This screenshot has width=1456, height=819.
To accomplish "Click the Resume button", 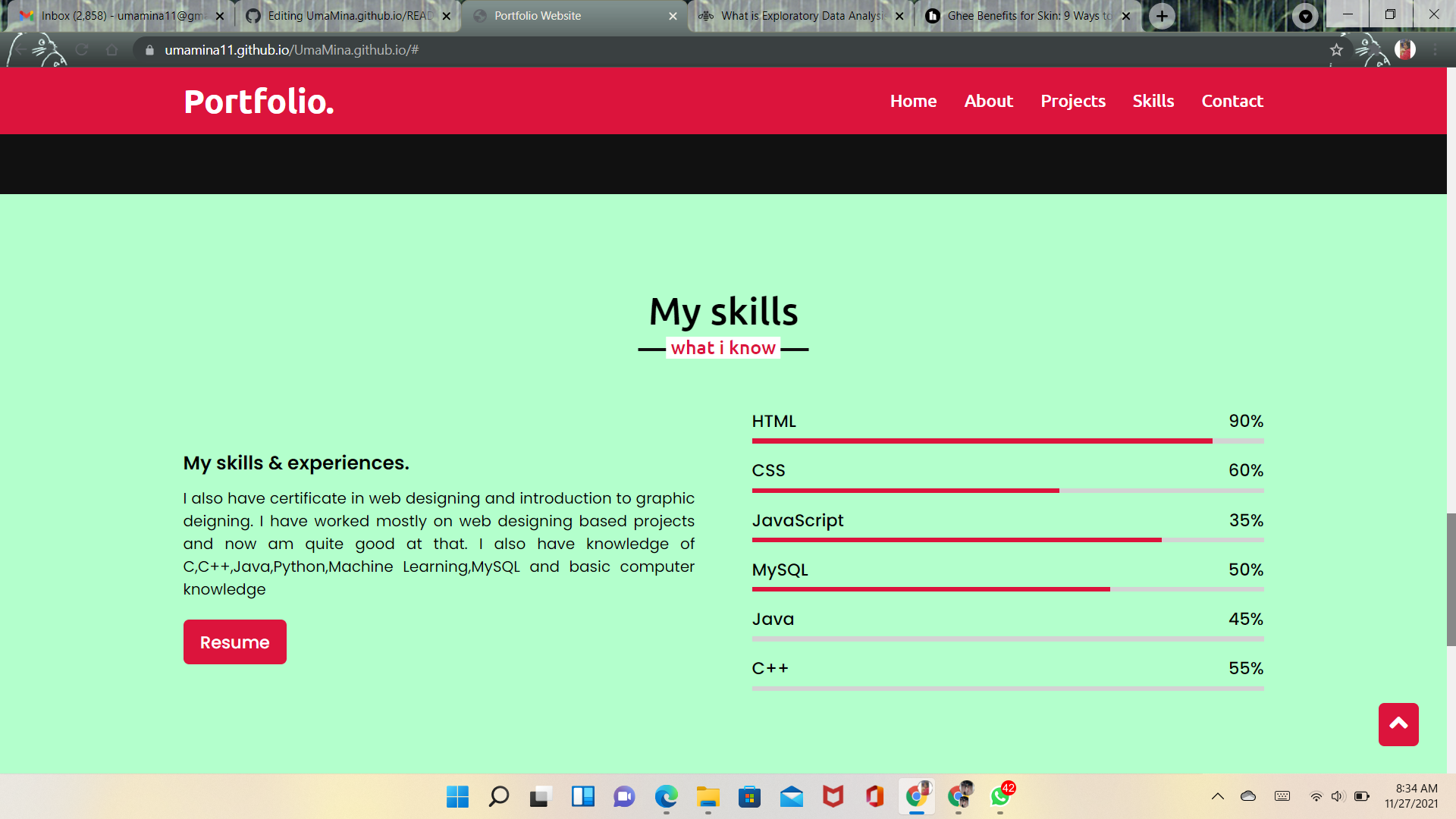I will point(234,642).
